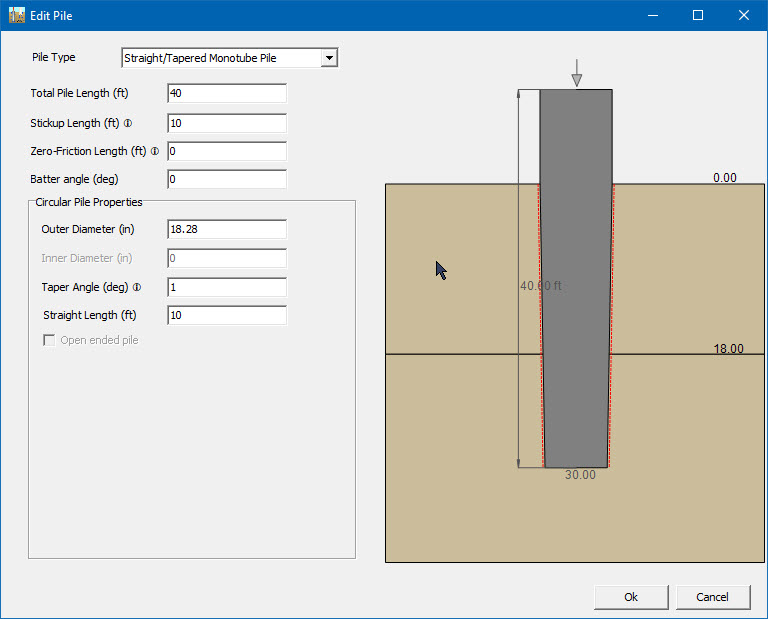Confirm with the Ok button

[x=631, y=597]
